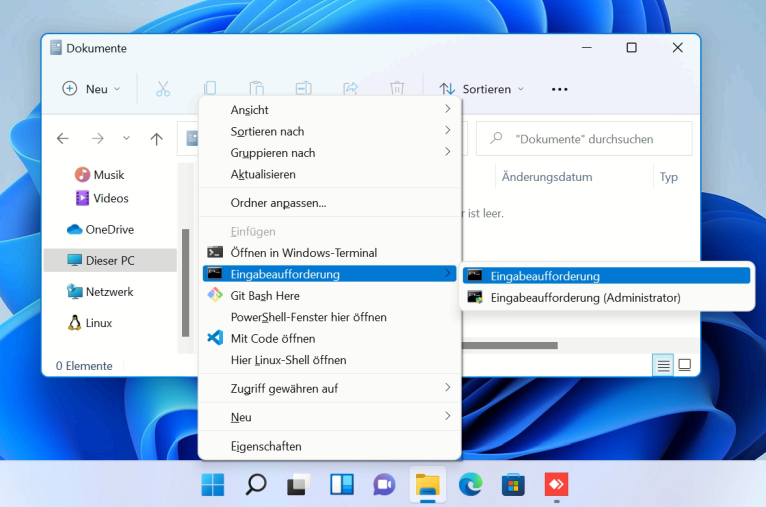Open Netzwerk in navigation pane

tap(100, 292)
